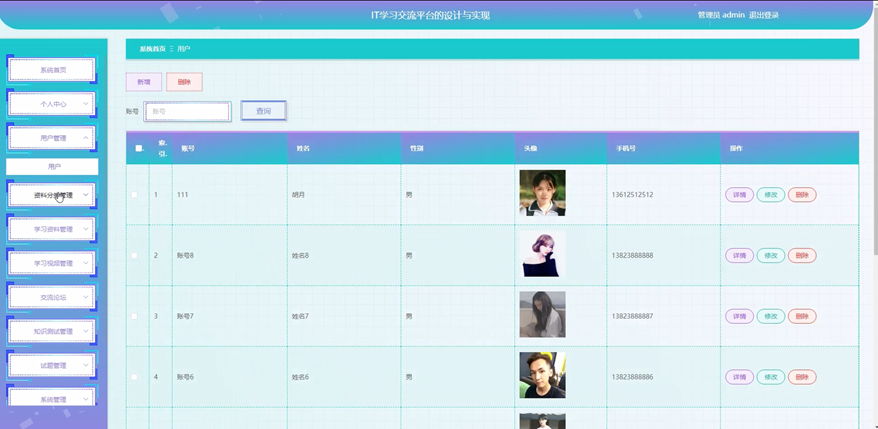Expand the 知识测试管理 sidebar menu

pos(52,332)
